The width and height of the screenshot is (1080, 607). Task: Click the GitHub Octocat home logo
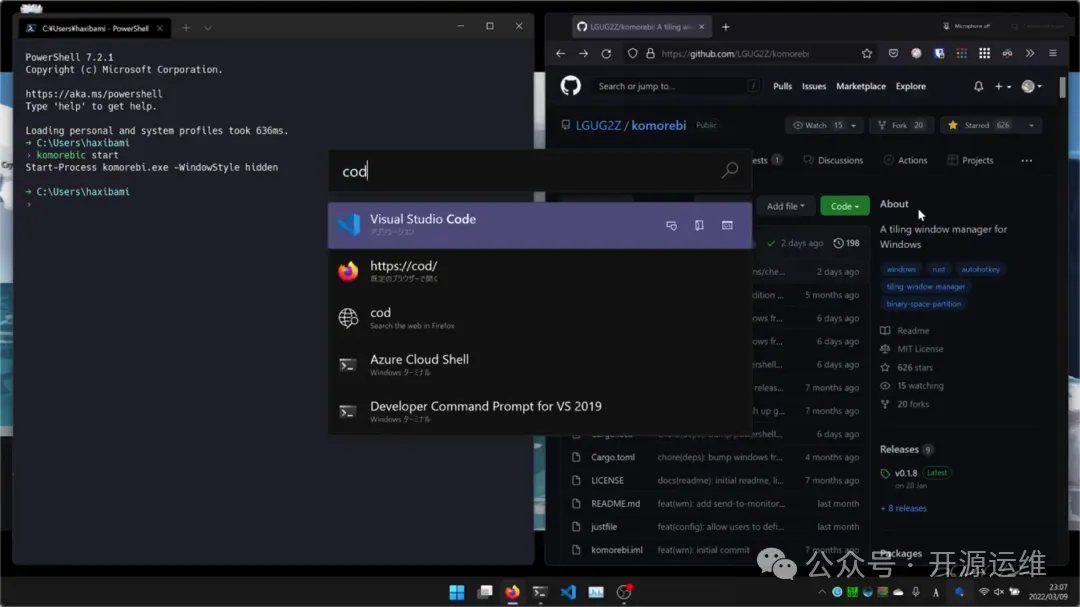click(x=570, y=86)
